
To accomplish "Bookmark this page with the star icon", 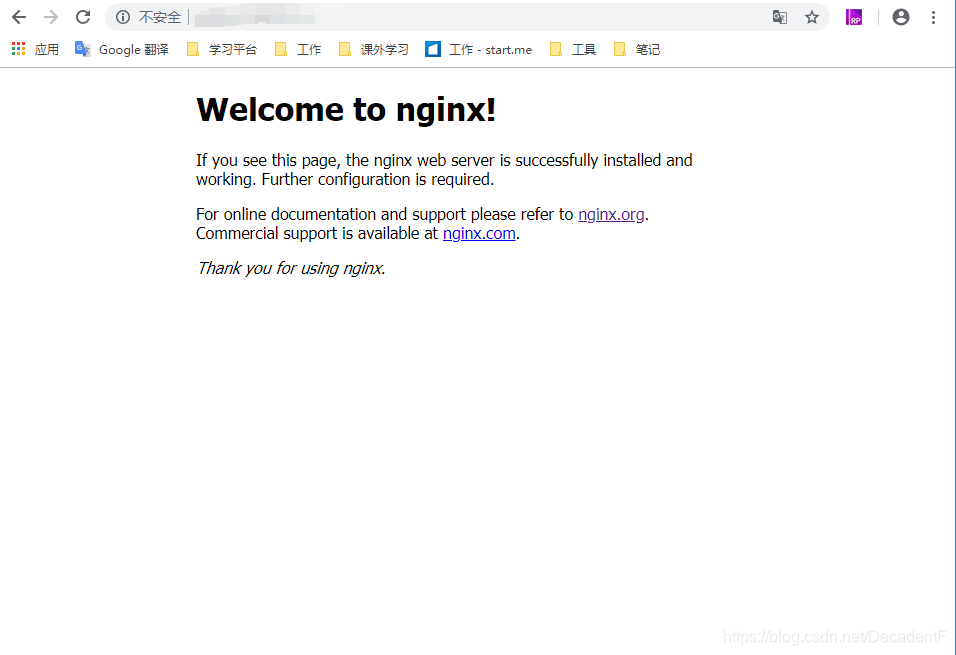I will pyautogui.click(x=812, y=17).
